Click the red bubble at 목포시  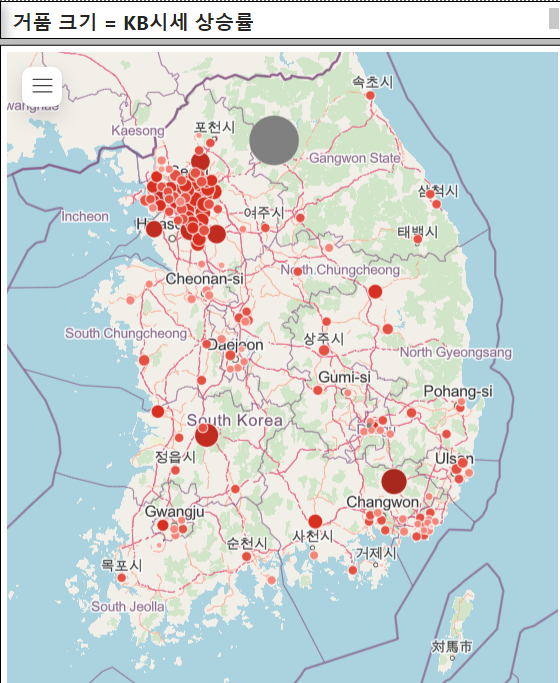point(121,578)
